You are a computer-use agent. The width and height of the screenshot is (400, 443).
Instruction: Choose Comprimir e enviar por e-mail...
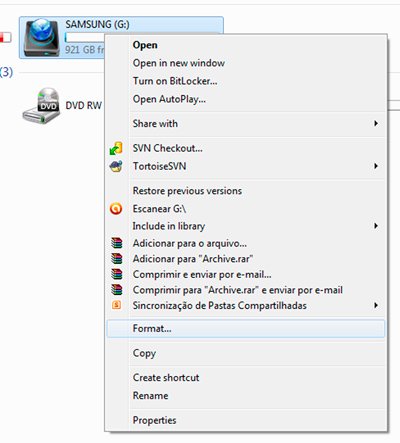coord(246,274)
